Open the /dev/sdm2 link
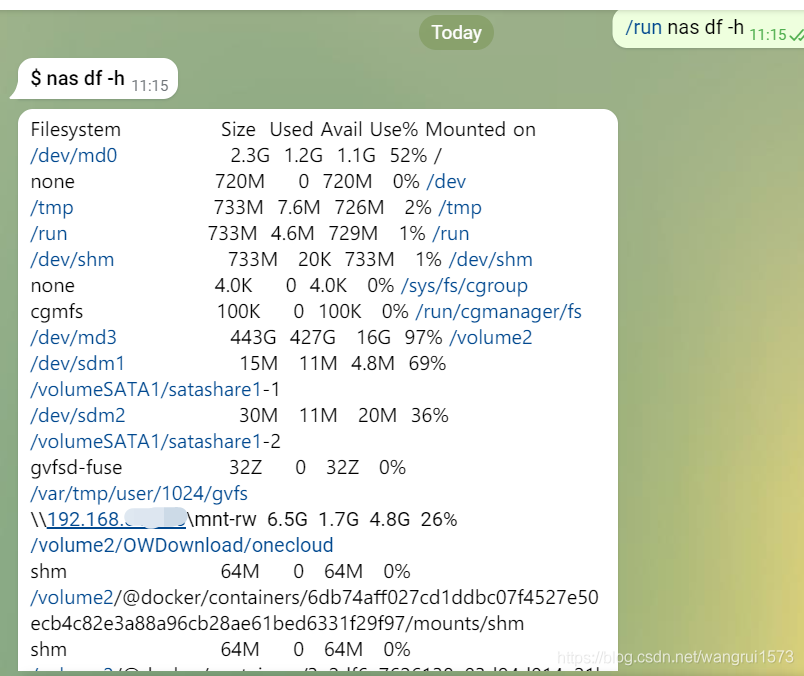The width and height of the screenshot is (804, 676). (78, 415)
